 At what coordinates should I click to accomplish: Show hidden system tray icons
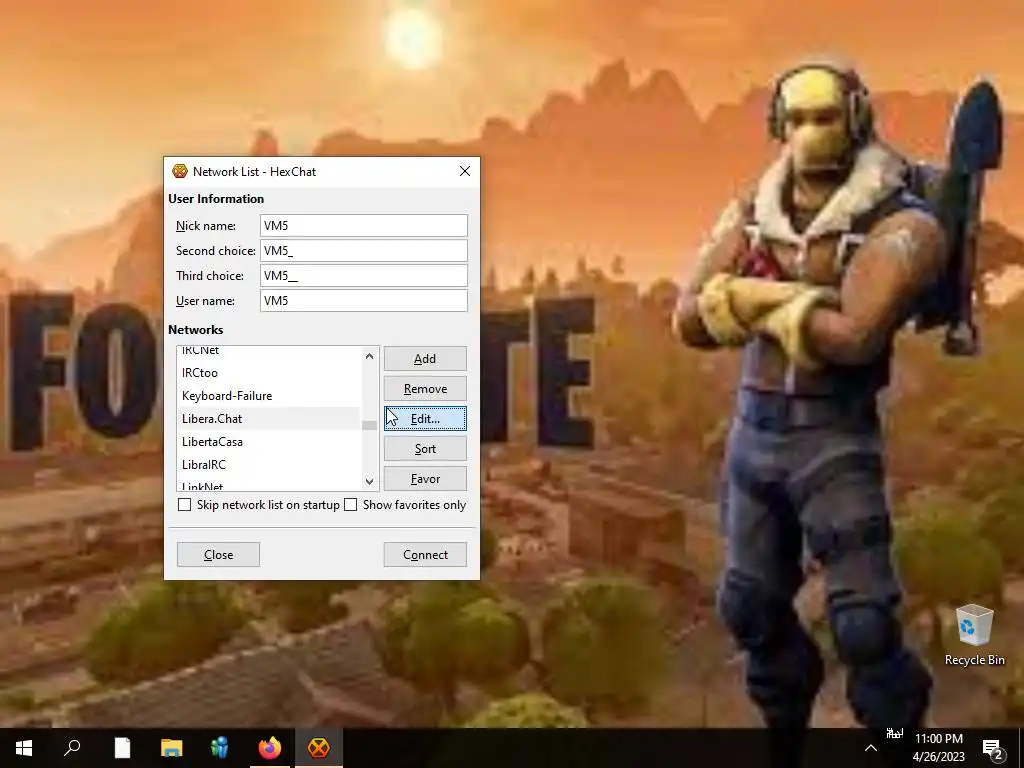pos(871,748)
